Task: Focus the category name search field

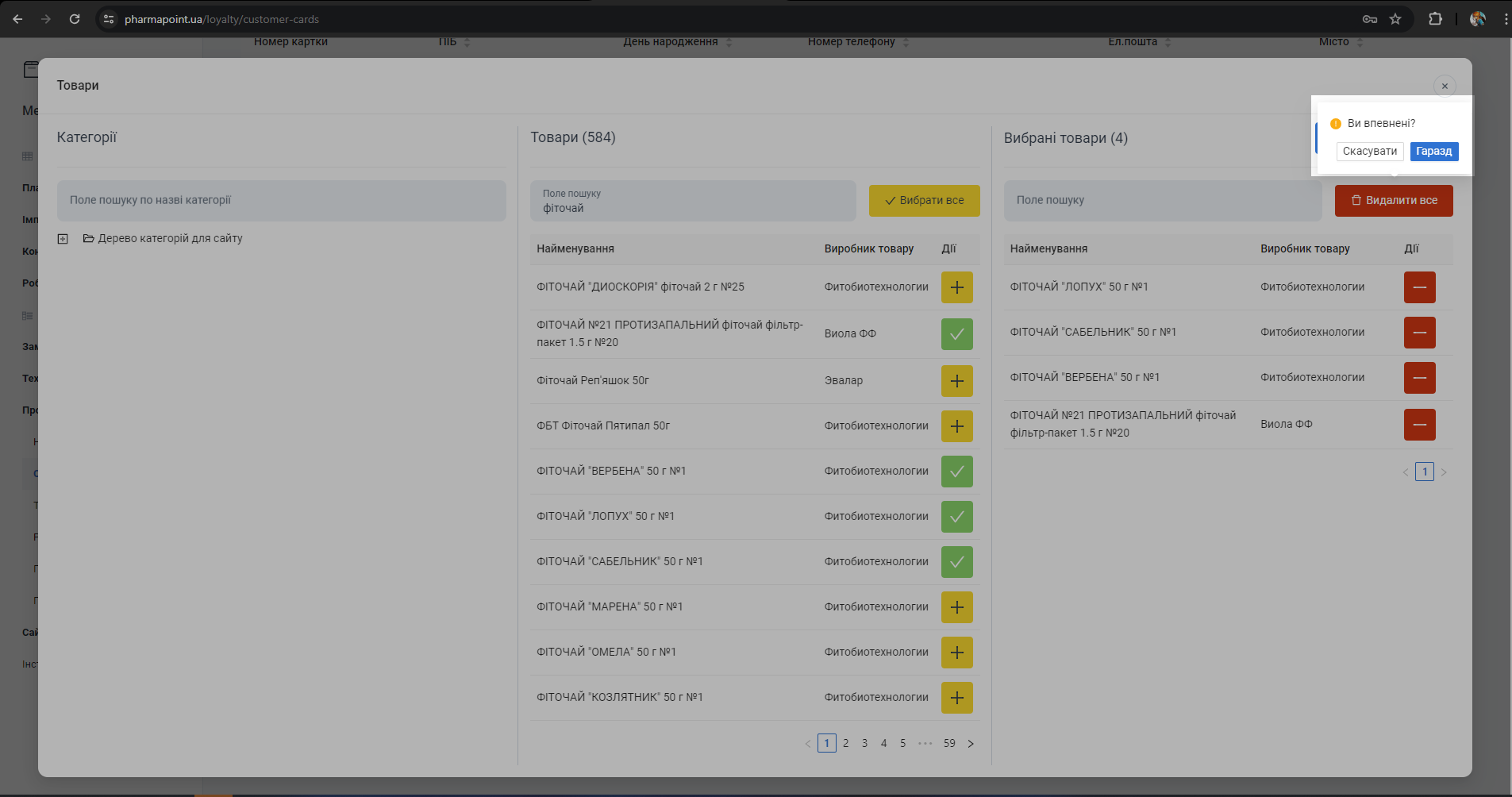Action: coord(281,201)
